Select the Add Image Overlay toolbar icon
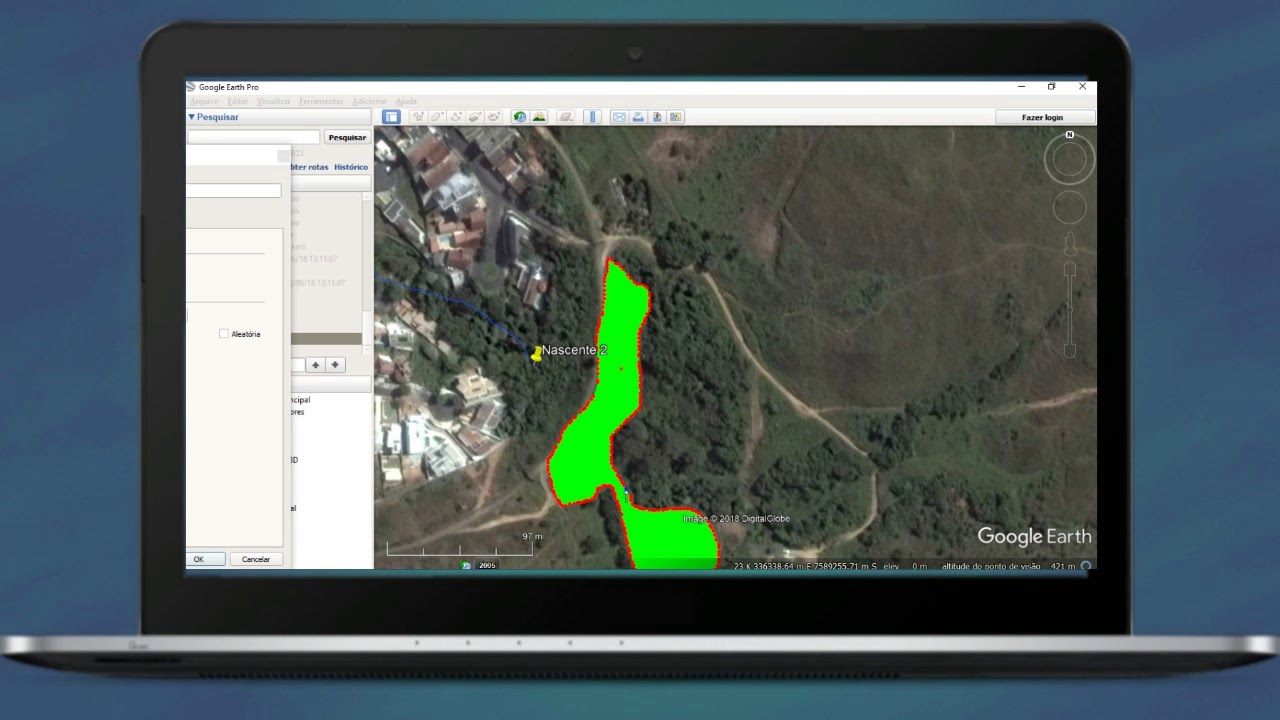Viewport: 1280px width, 720px height. (x=475, y=117)
